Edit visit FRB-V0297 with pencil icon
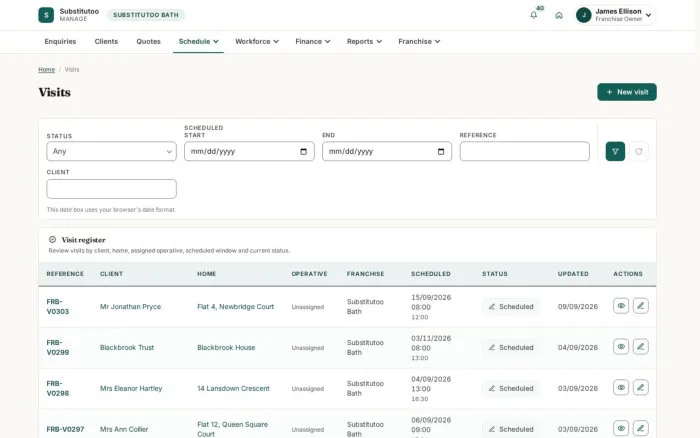 tap(640, 428)
